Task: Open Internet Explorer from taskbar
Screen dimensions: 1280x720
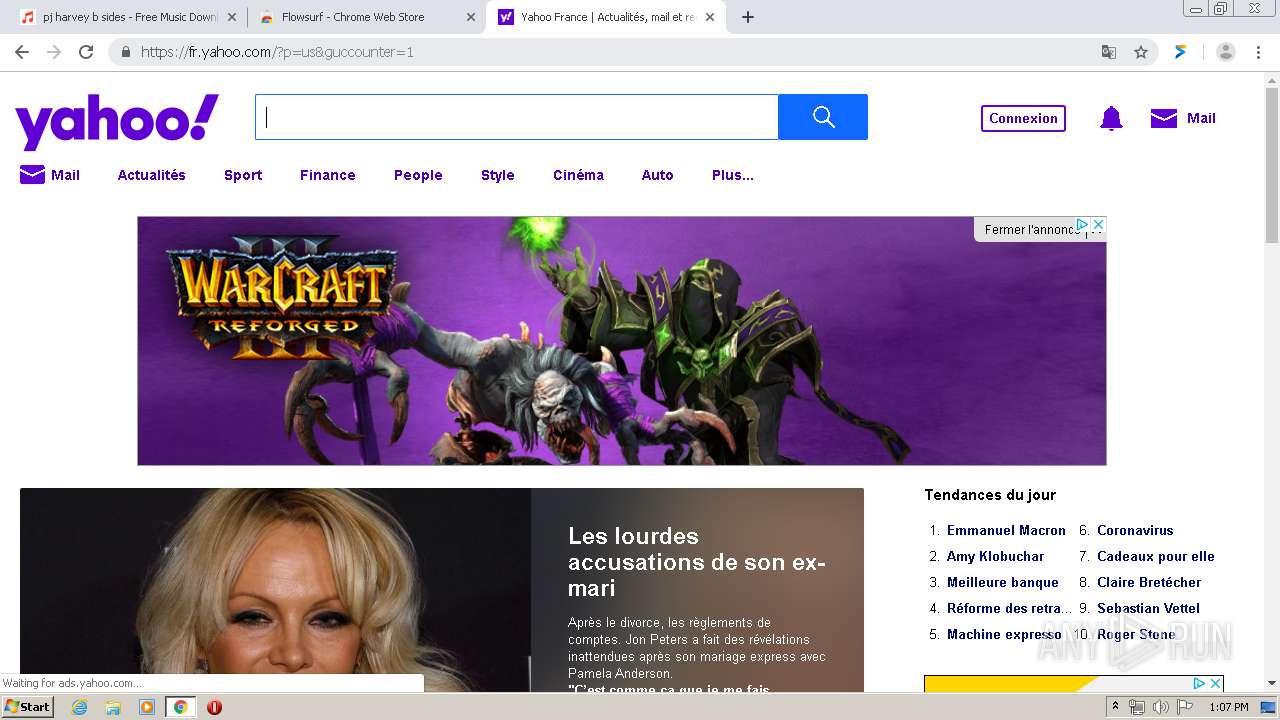Action: [79, 707]
